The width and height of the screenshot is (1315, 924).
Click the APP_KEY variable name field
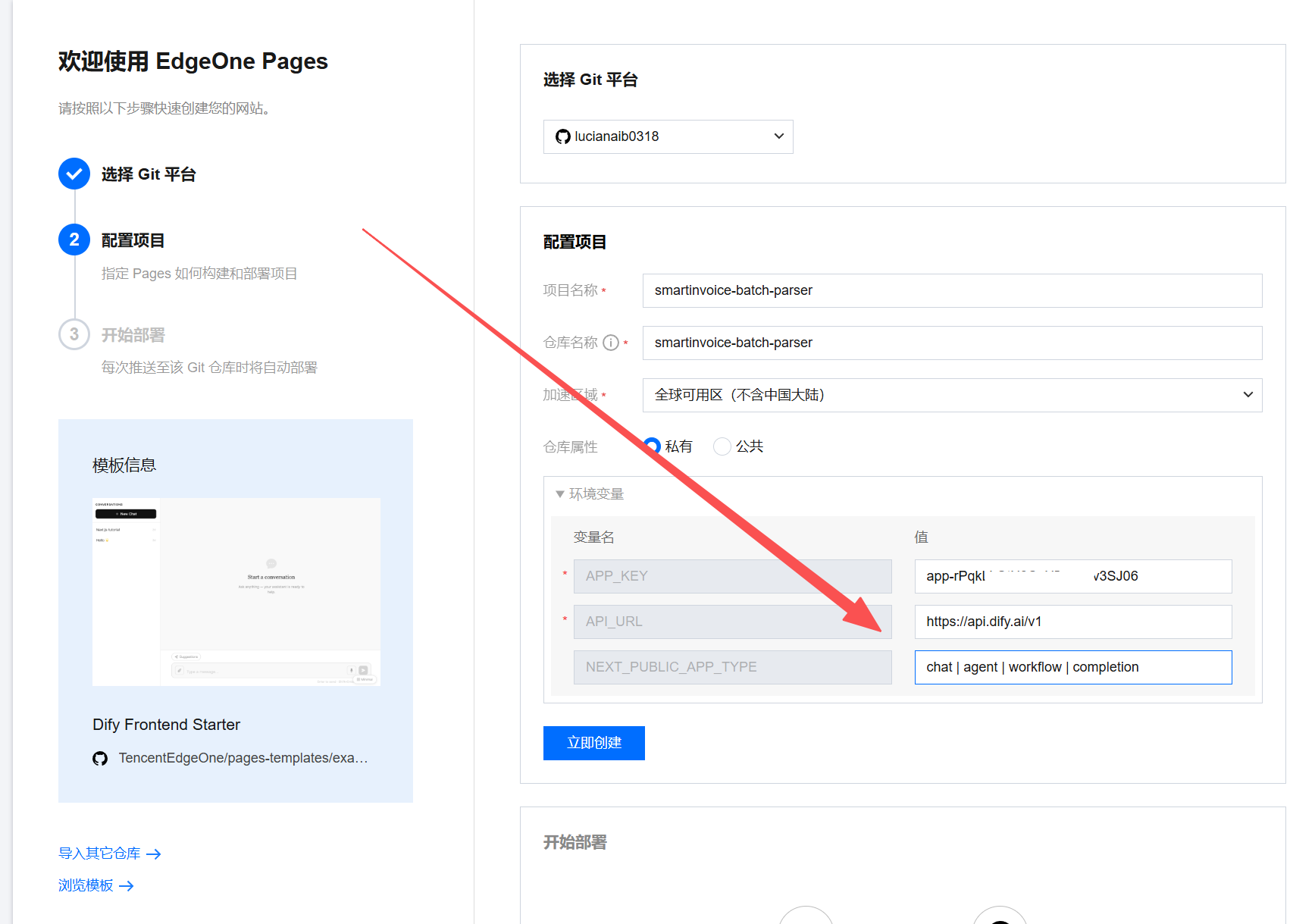click(x=733, y=576)
